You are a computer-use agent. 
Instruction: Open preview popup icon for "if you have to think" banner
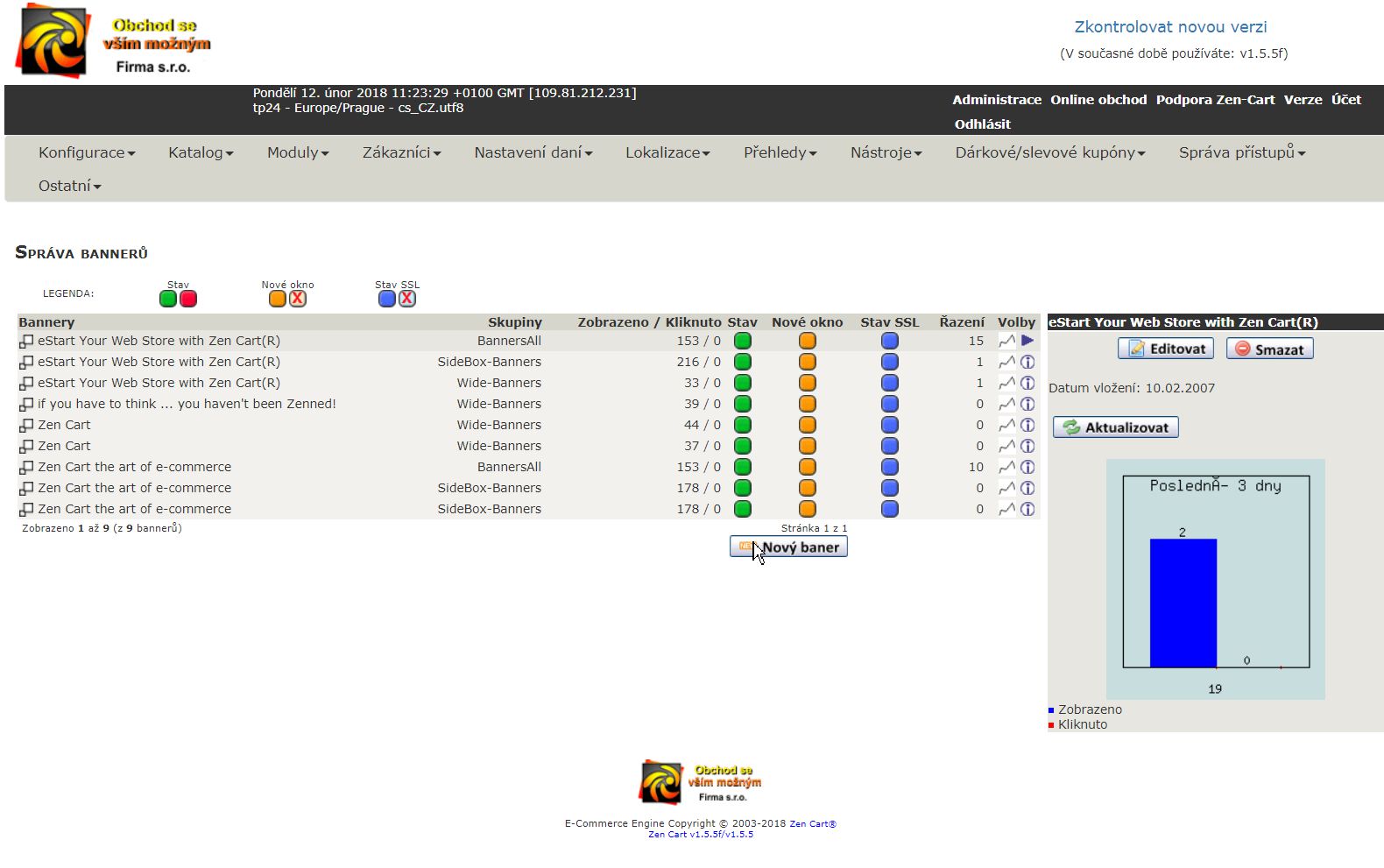tap(26, 404)
